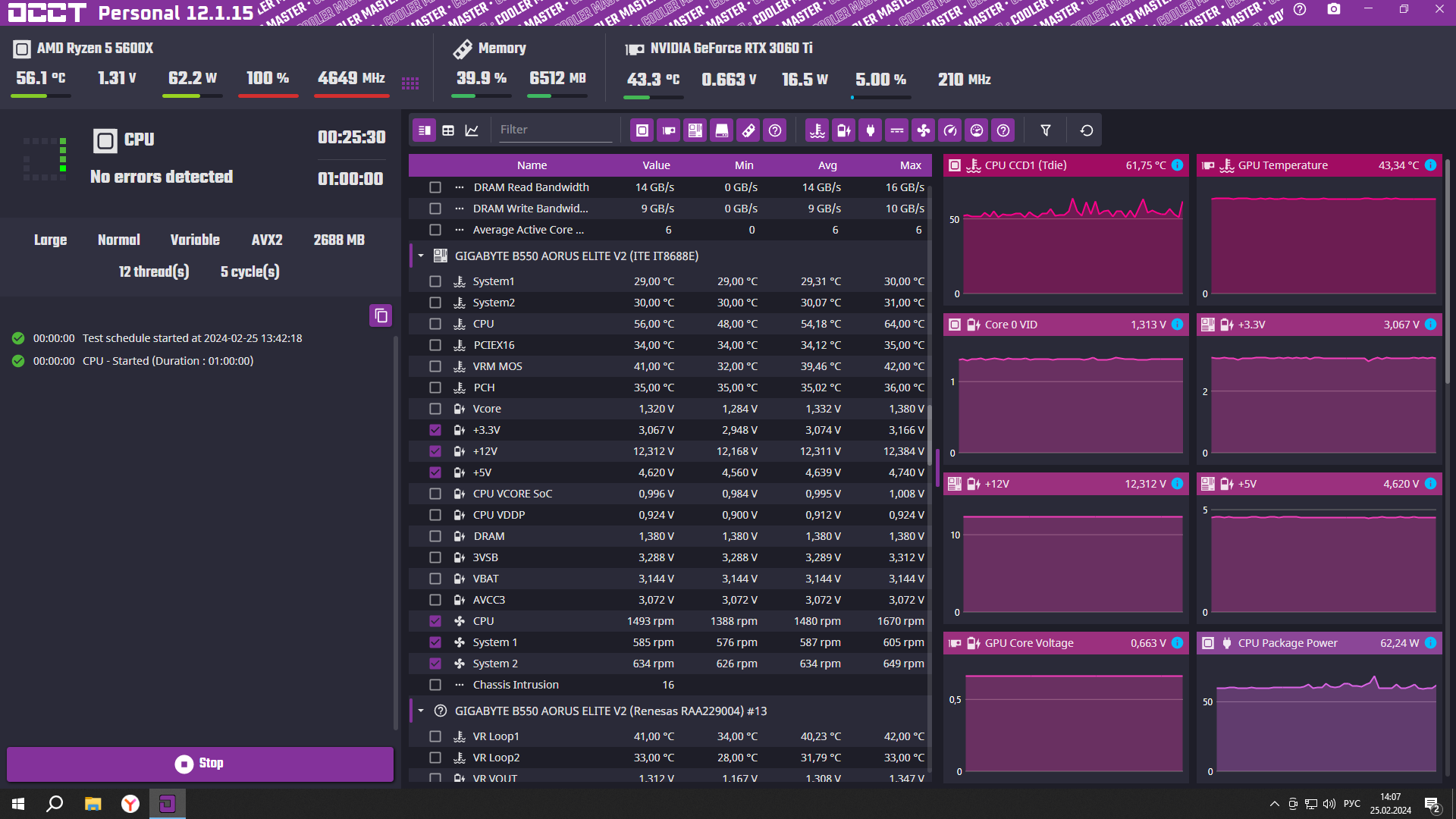Viewport: 1456px width, 819px height.
Task: Open help from title bar question mark
Action: 1300,10
